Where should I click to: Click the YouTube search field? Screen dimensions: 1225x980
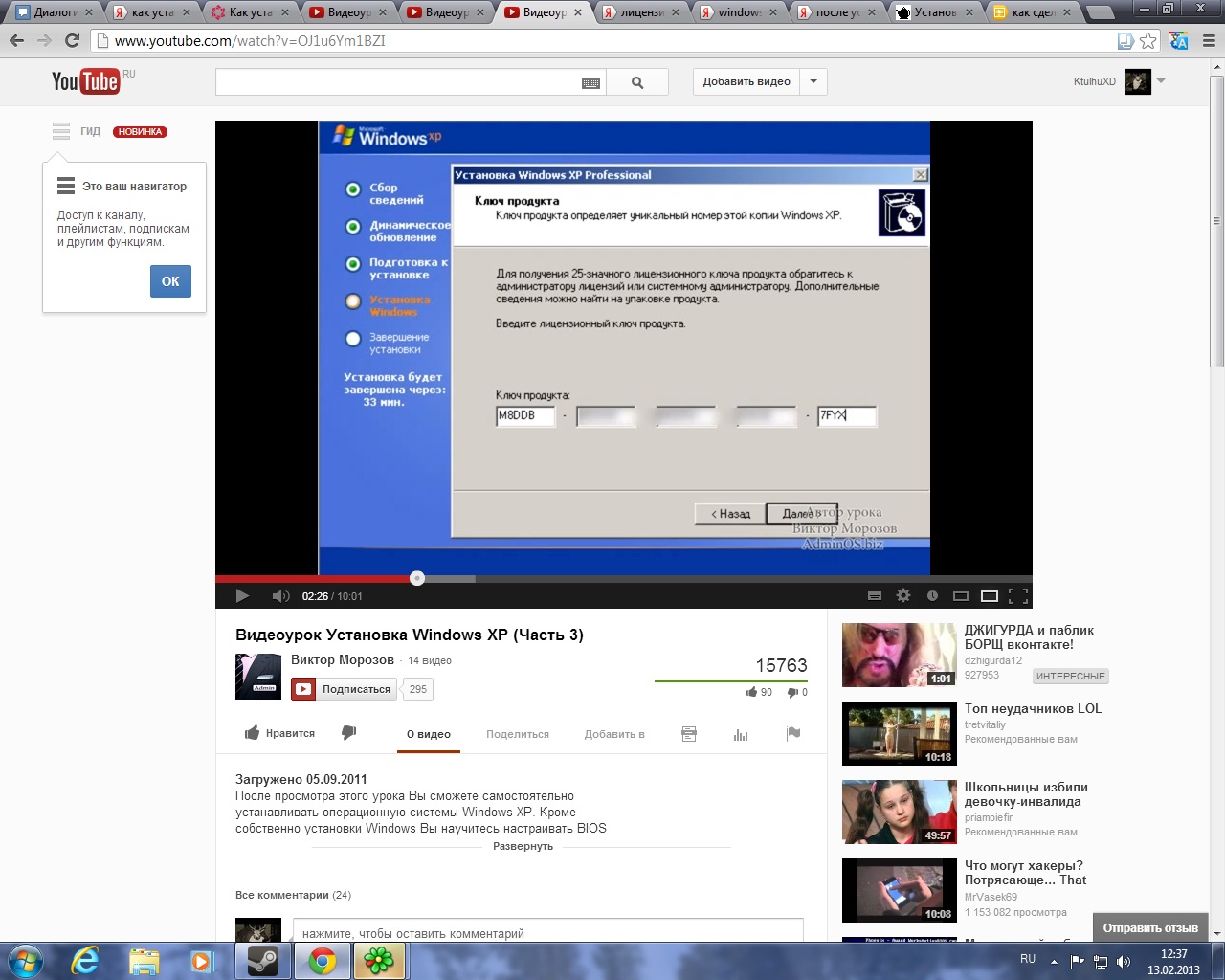pyautogui.click(x=397, y=82)
